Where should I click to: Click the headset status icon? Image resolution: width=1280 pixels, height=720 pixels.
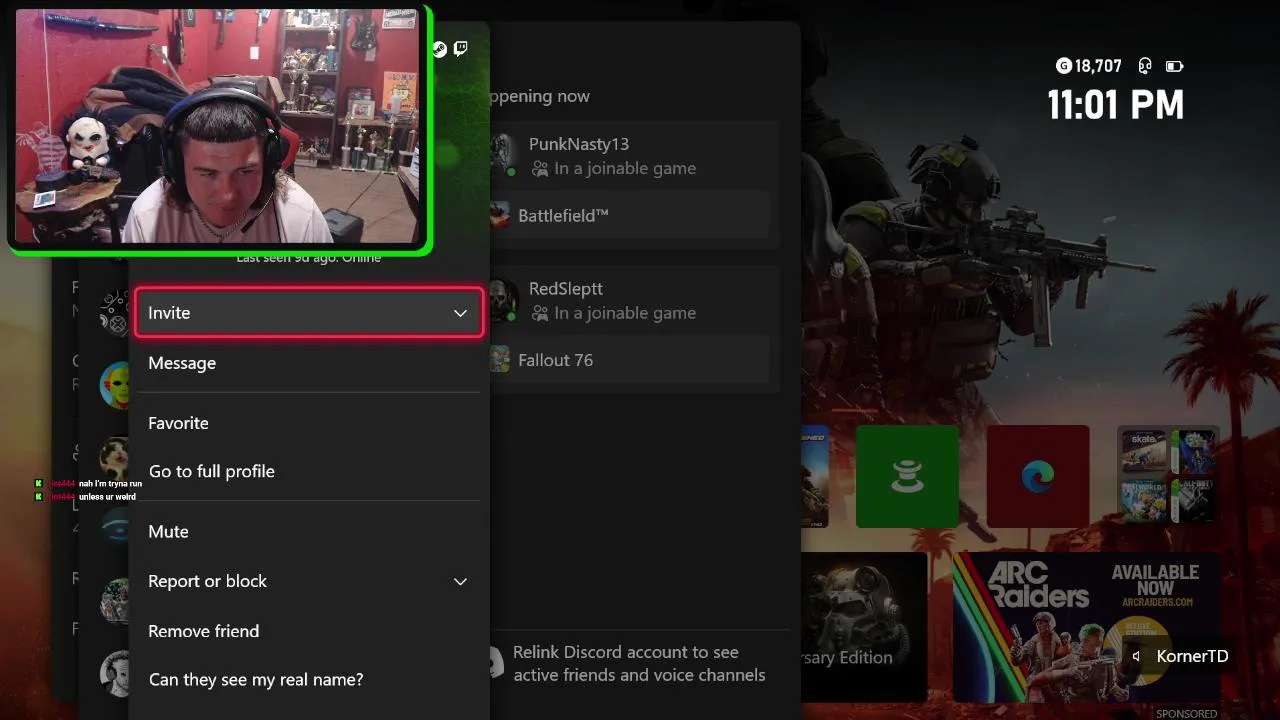click(x=1145, y=66)
